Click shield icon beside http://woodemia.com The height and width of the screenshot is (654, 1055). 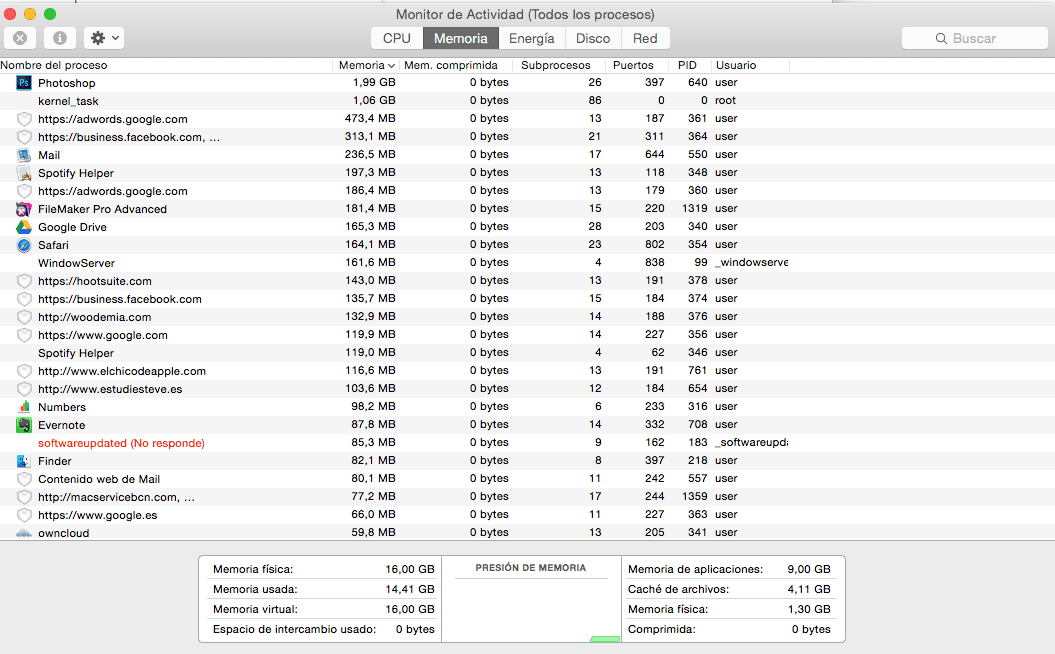click(x=24, y=317)
